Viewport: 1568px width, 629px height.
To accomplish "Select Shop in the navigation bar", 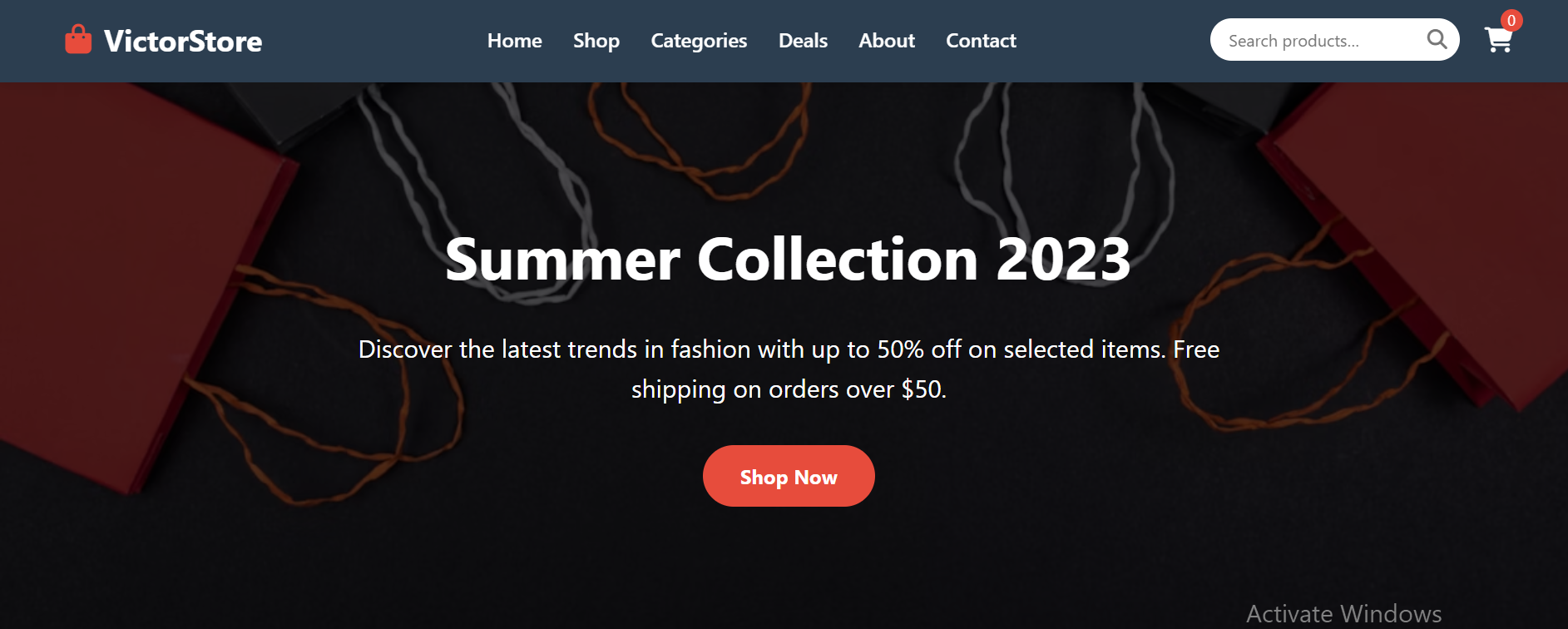I will tap(596, 41).
